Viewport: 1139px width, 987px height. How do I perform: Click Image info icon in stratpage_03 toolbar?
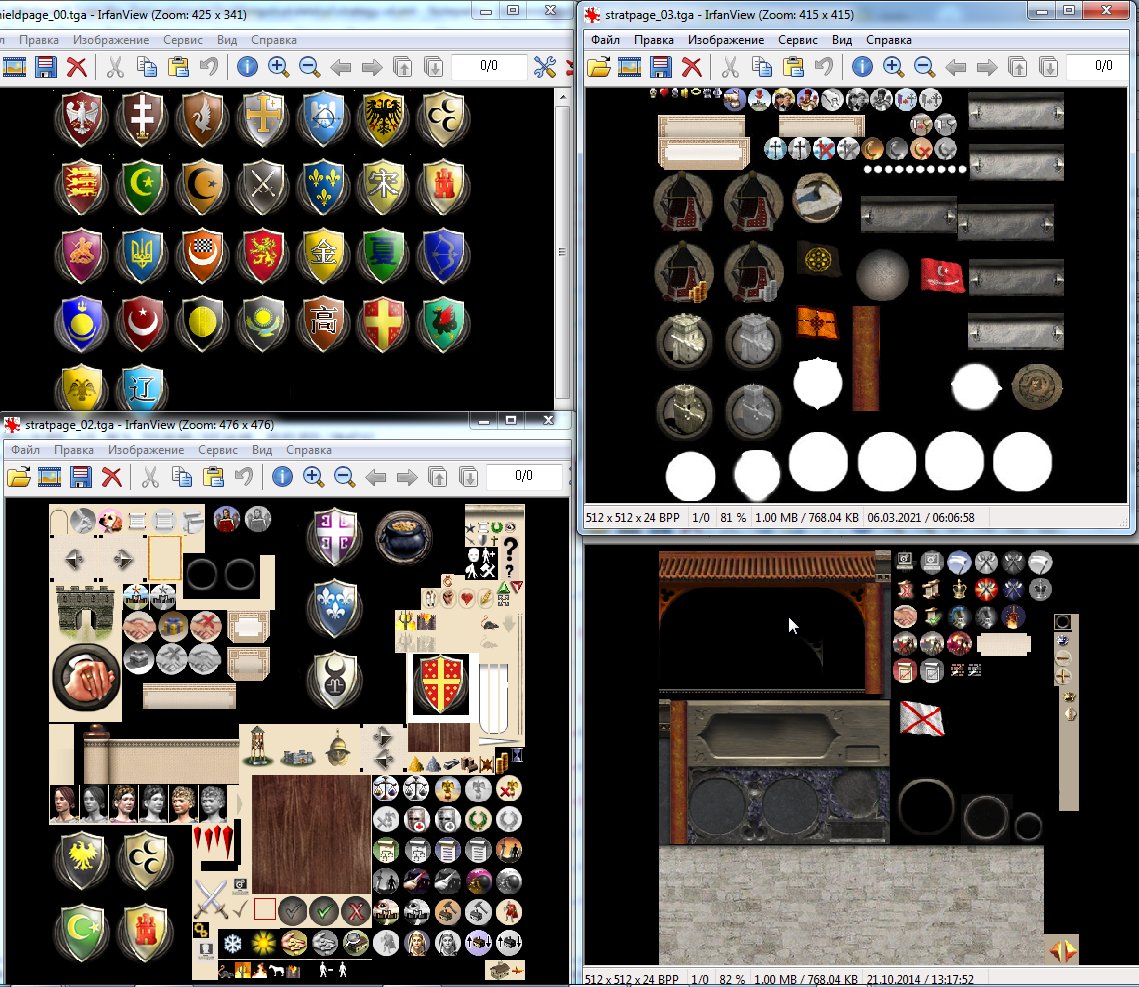tap(862, 68)
